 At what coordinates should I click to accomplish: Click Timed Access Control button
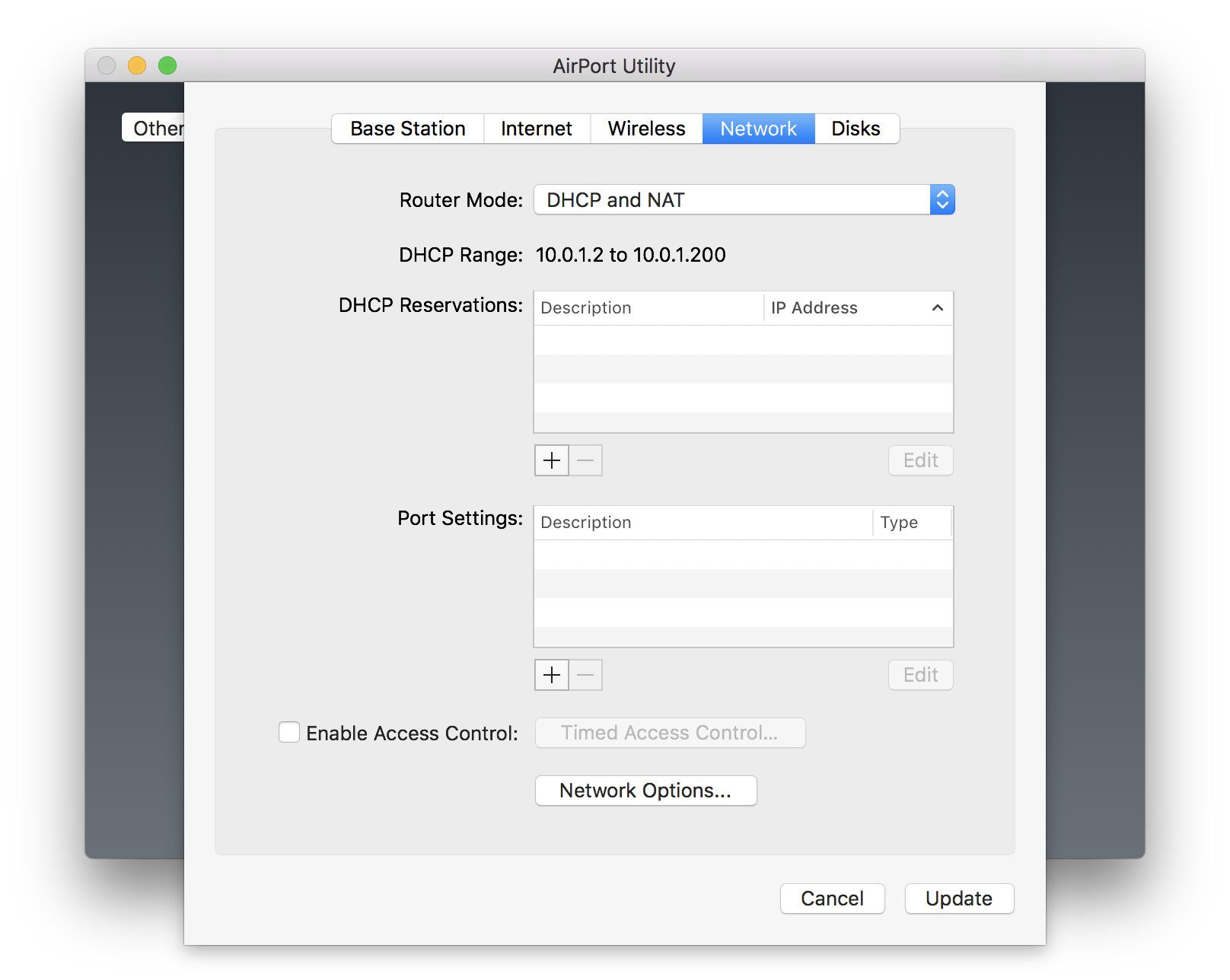[671, 733]
